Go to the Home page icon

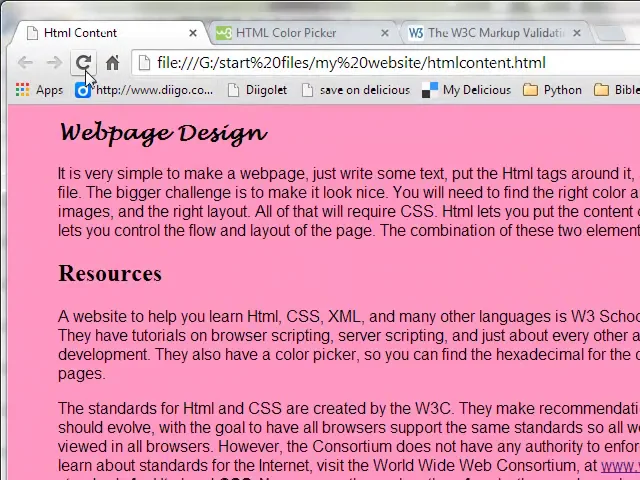(x=113, y=62)
